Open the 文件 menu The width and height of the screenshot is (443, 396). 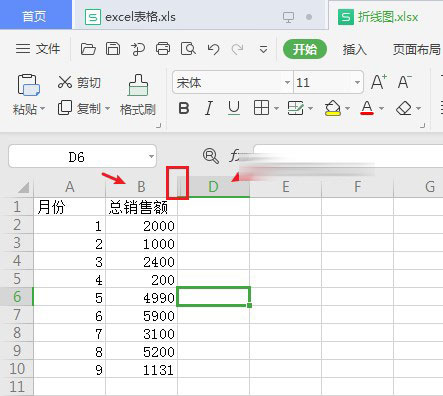coord(38,49)
